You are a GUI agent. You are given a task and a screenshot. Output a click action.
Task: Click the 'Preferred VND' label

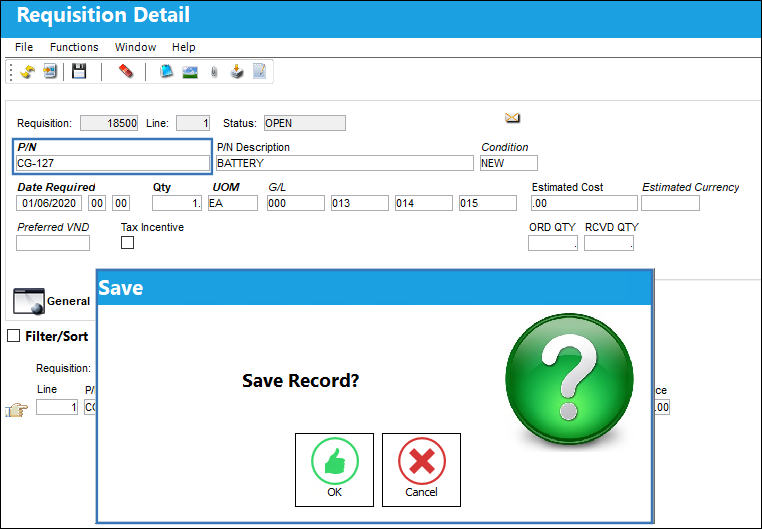tap(53, 227)
